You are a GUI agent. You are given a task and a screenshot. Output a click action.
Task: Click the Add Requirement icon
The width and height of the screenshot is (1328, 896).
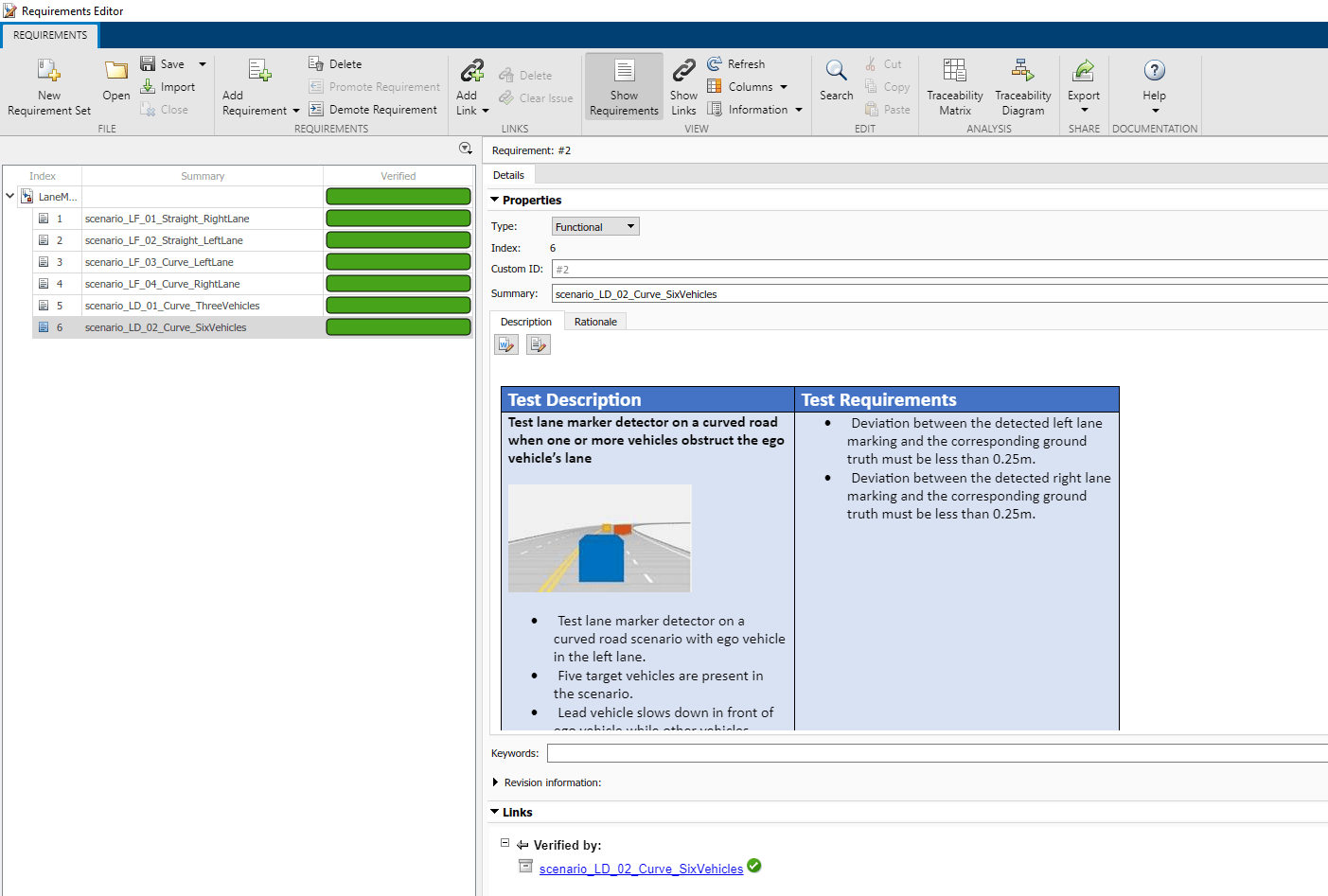point(258,72)
